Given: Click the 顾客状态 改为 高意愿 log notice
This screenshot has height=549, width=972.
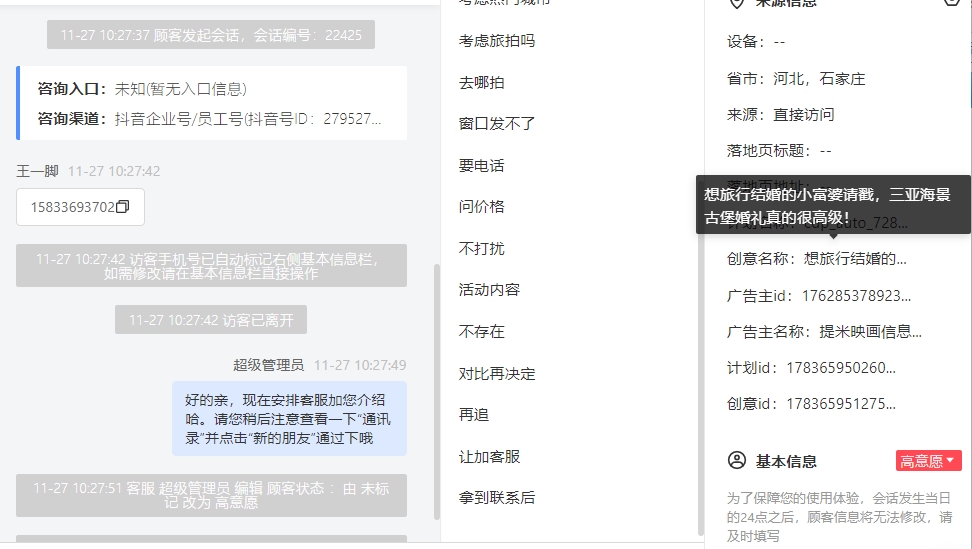Looking at the screenshot, I should pyautogui.click(x=211, y=495).
